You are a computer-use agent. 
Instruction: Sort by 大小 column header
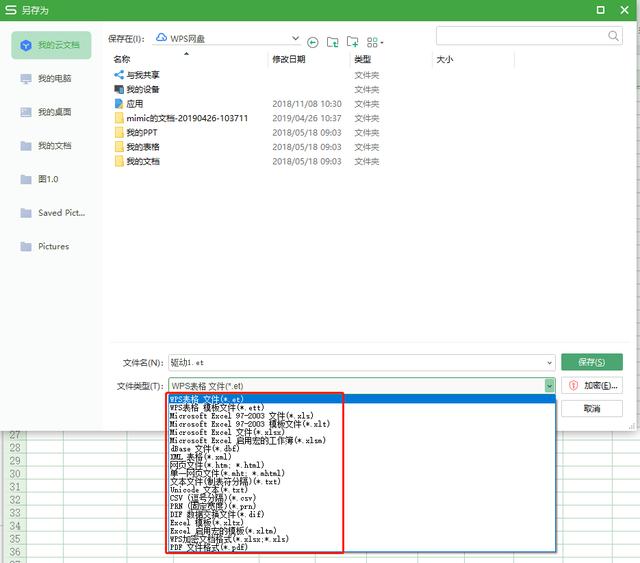click(x=444, y=59)
